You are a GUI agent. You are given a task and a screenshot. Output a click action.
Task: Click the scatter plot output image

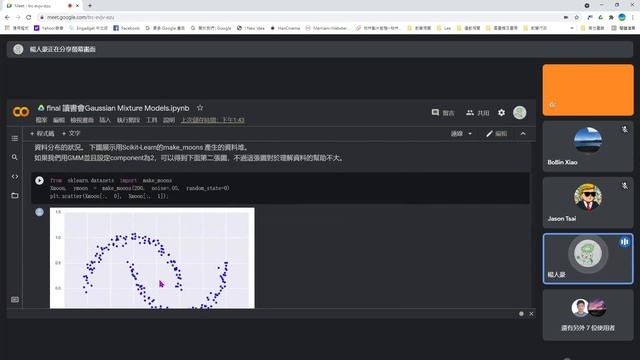click(x=152, y=258)
